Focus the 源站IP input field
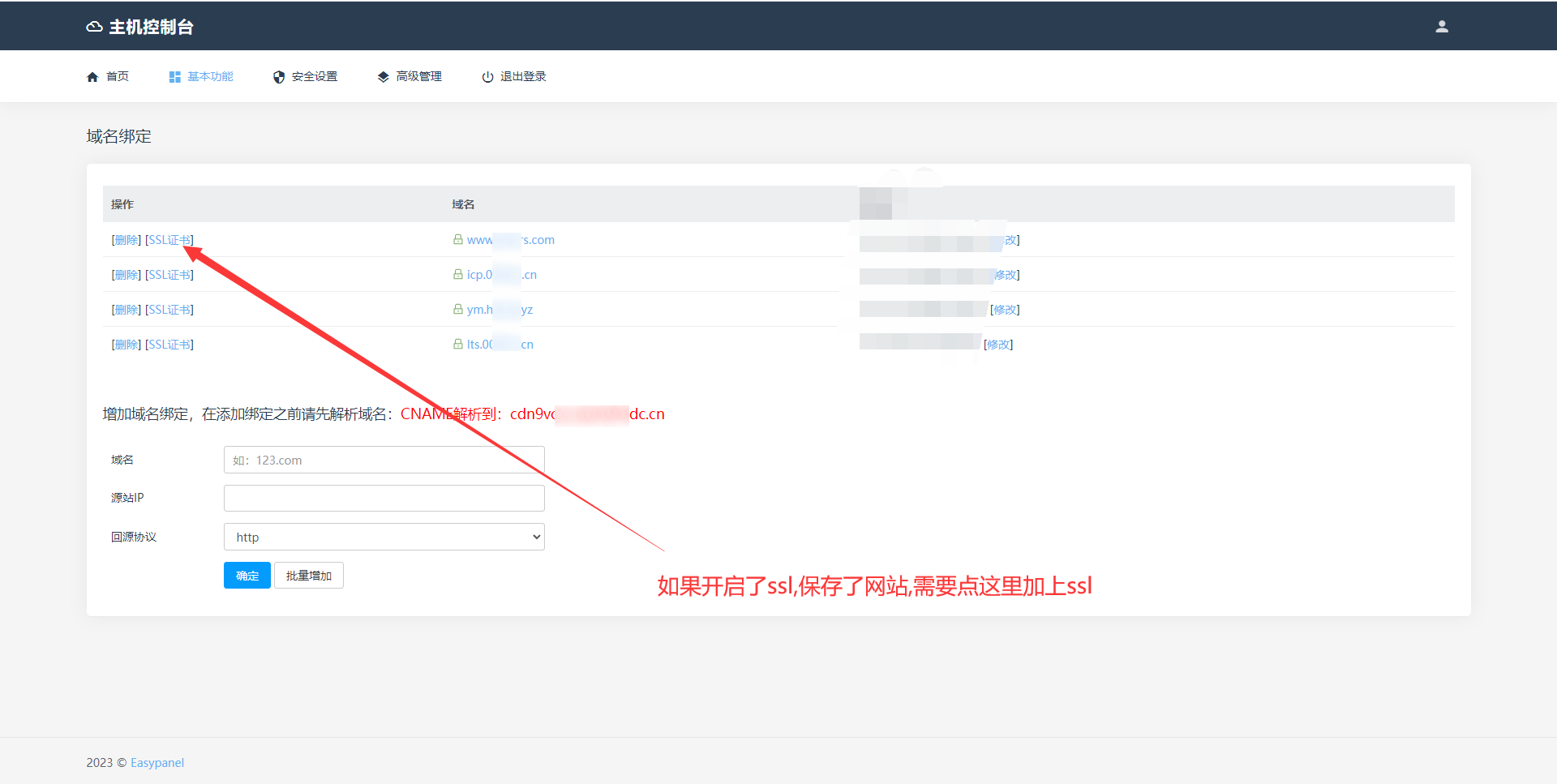The height and width of the screenshot is (784, 1557). coord(384,498)
